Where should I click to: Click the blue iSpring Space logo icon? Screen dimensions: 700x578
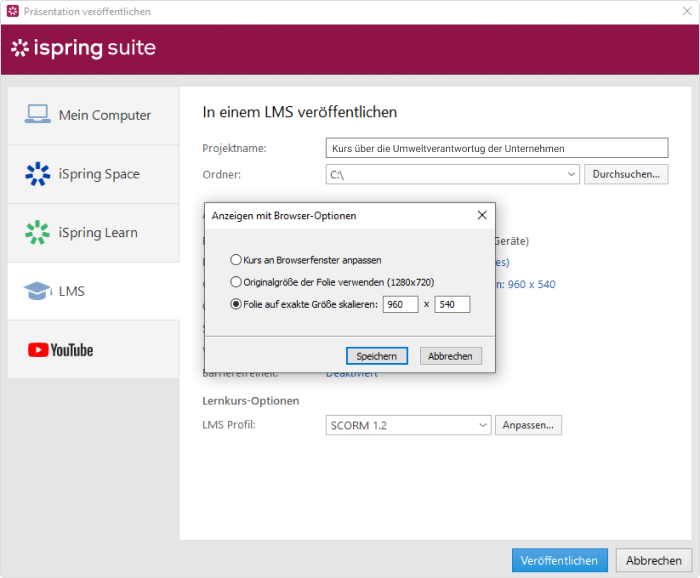click(38, 174)
